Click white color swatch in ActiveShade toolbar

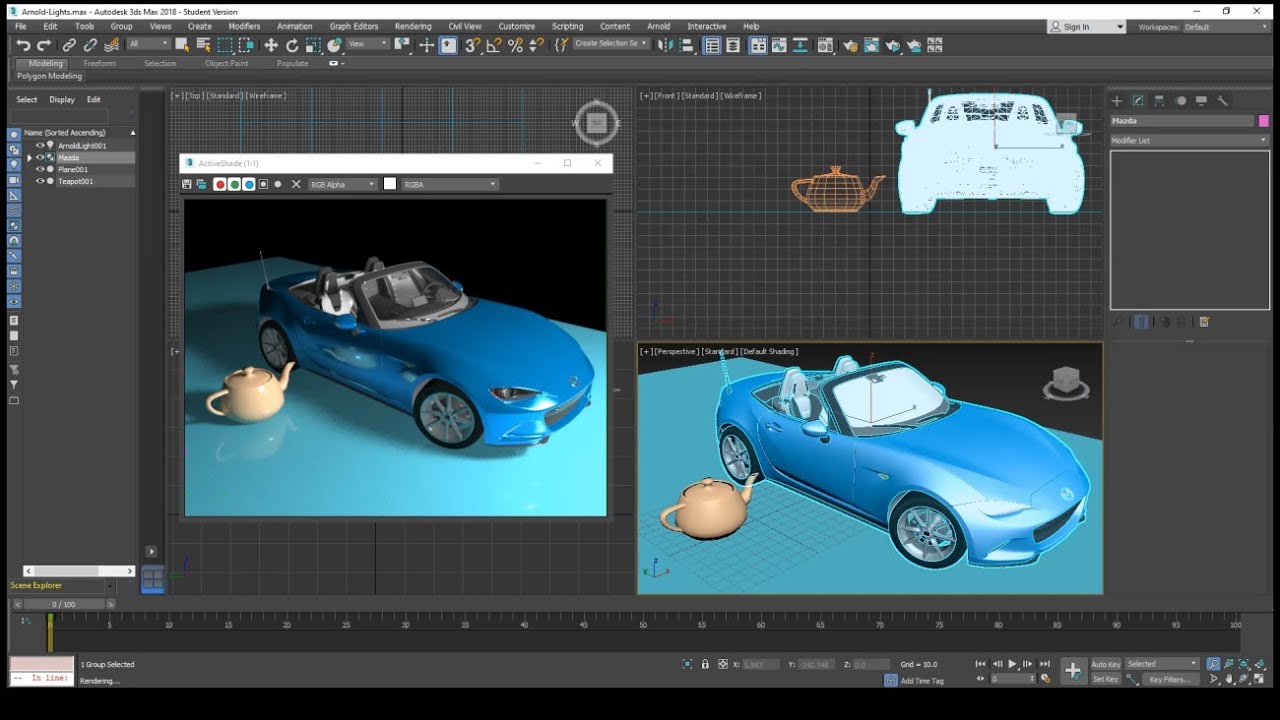pyautogui.click(x=390, y=184)
